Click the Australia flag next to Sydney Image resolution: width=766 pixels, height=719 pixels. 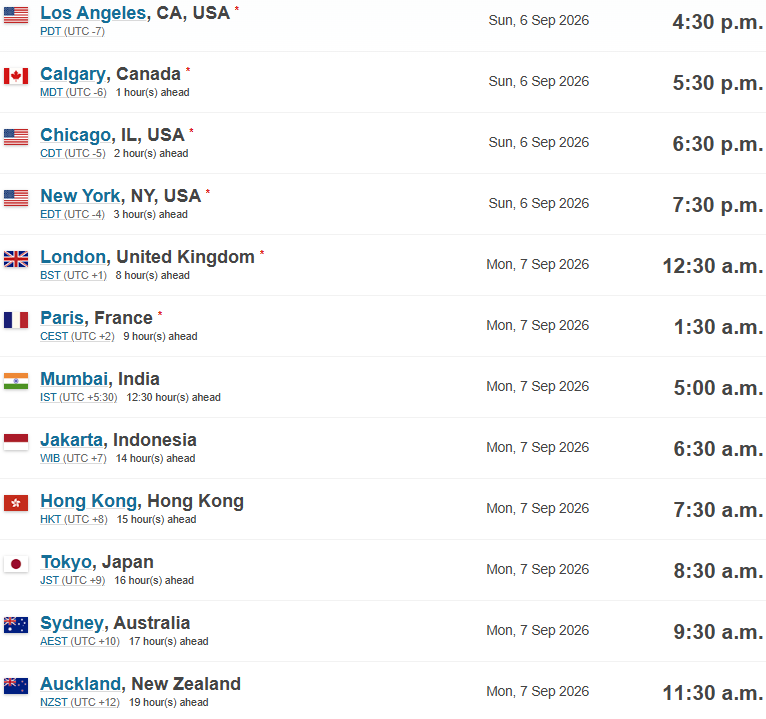coord(16,625)
